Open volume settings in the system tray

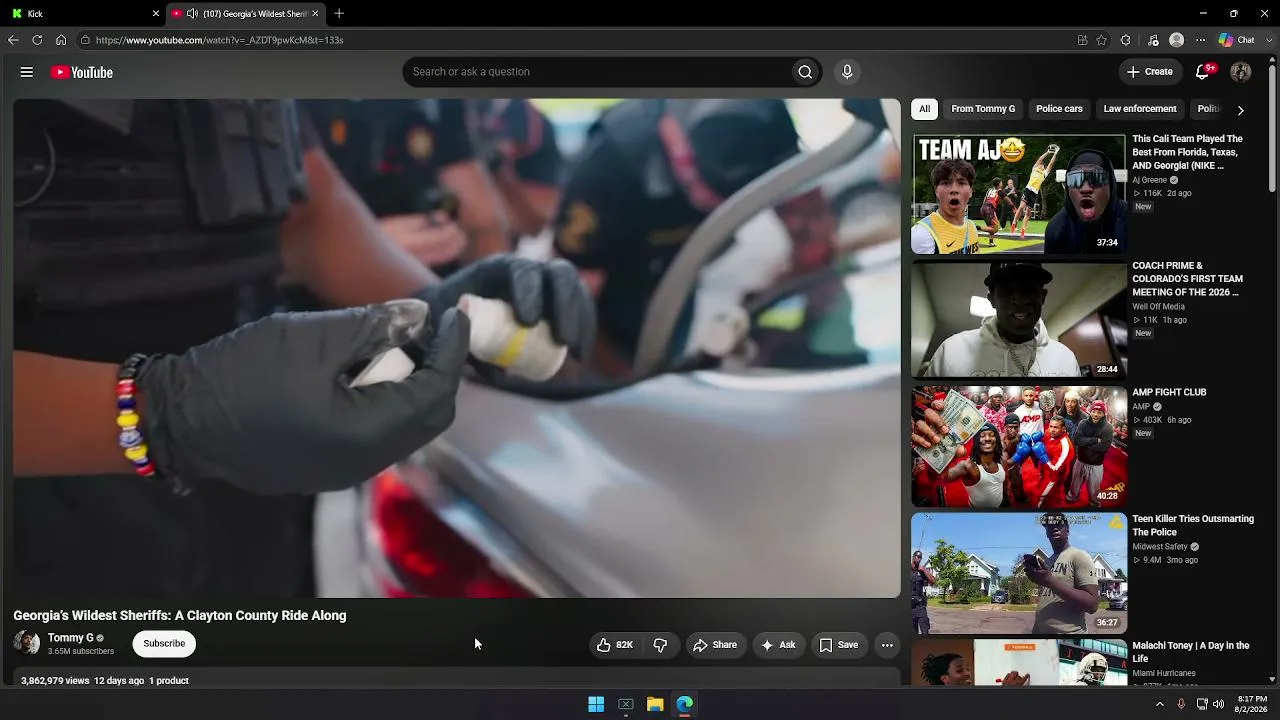click(x=1219, y=704)
